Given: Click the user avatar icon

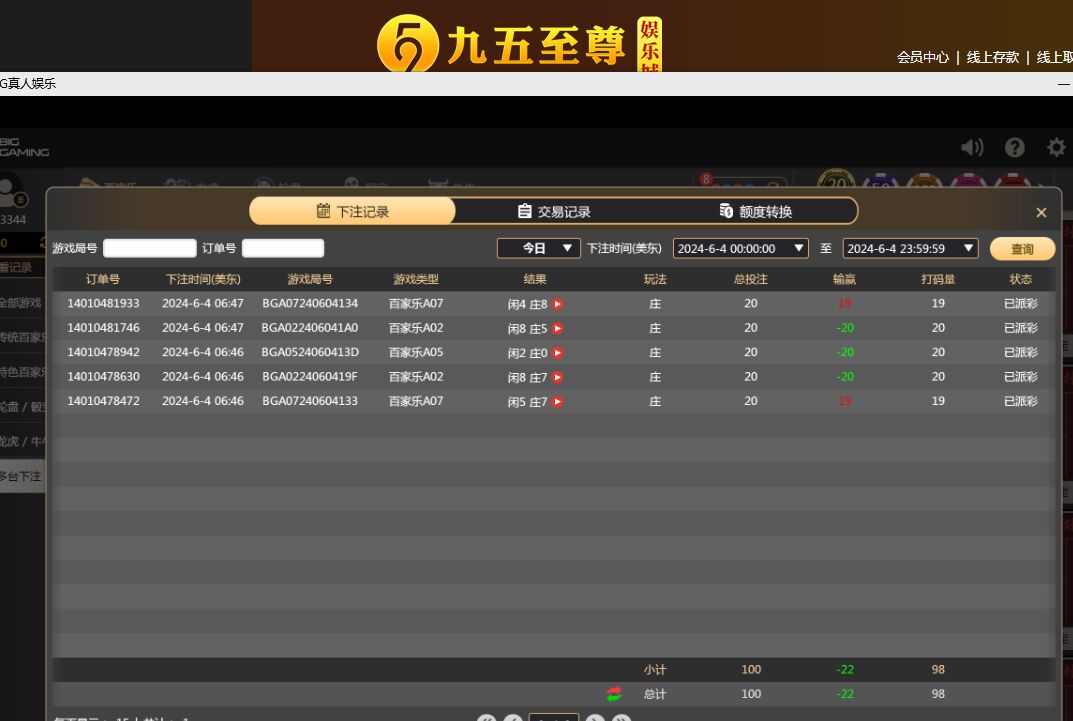Looking at the screenshot, I should 12,190.
